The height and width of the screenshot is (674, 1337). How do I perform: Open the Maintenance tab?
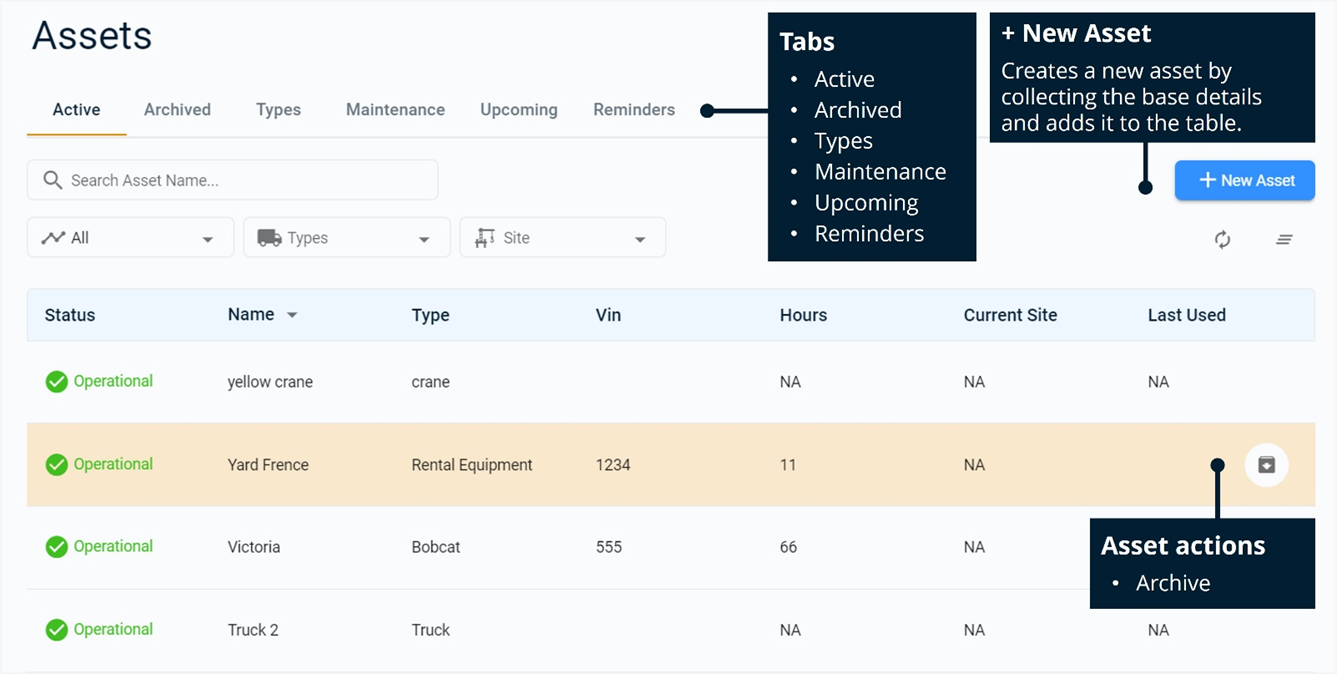tap(395, 110)
